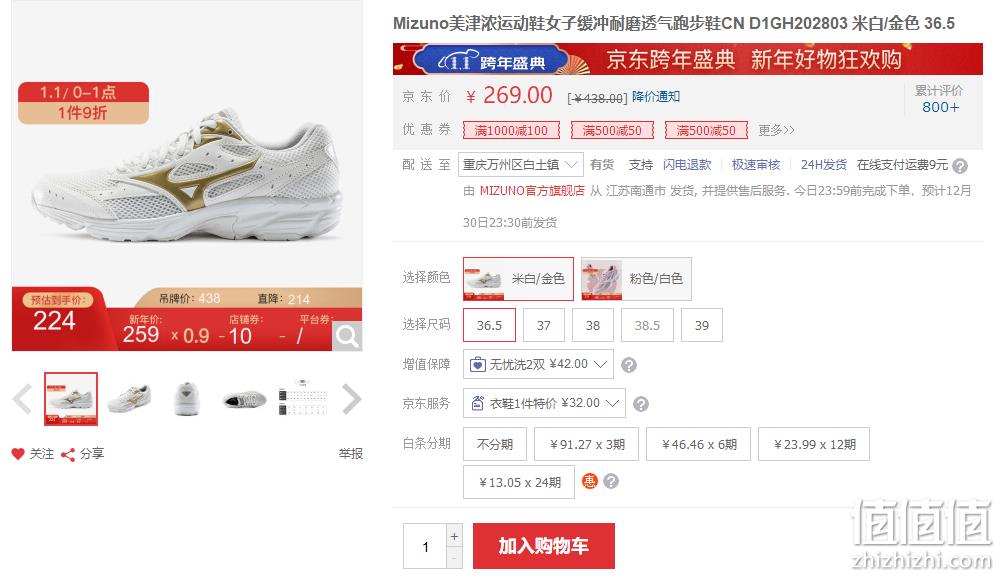Click the red heart follow icon
The width and height of the screenshot is (1001, 578).
click(18, 454)
